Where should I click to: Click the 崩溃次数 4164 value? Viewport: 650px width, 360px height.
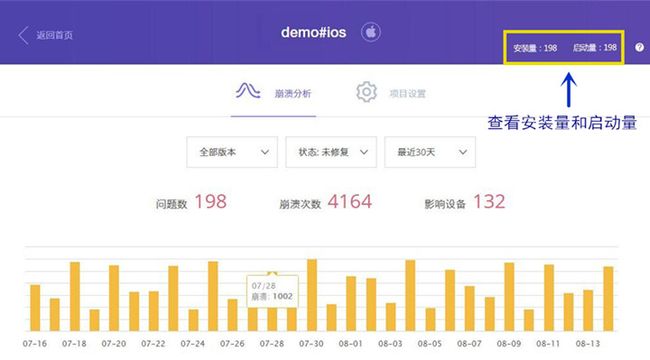349,202
